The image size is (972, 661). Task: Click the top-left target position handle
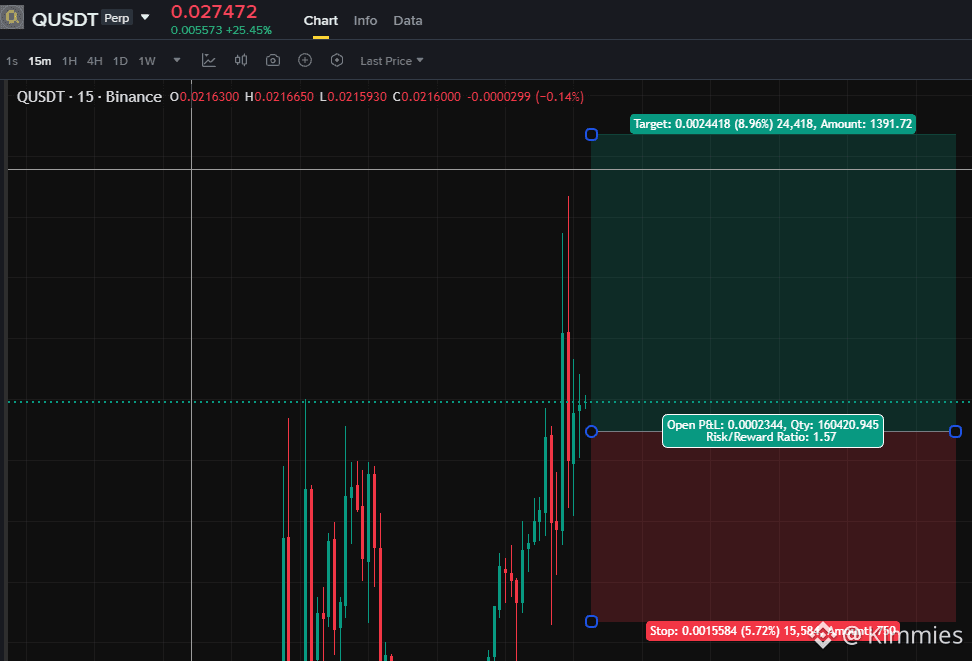[x=591, y=135]
